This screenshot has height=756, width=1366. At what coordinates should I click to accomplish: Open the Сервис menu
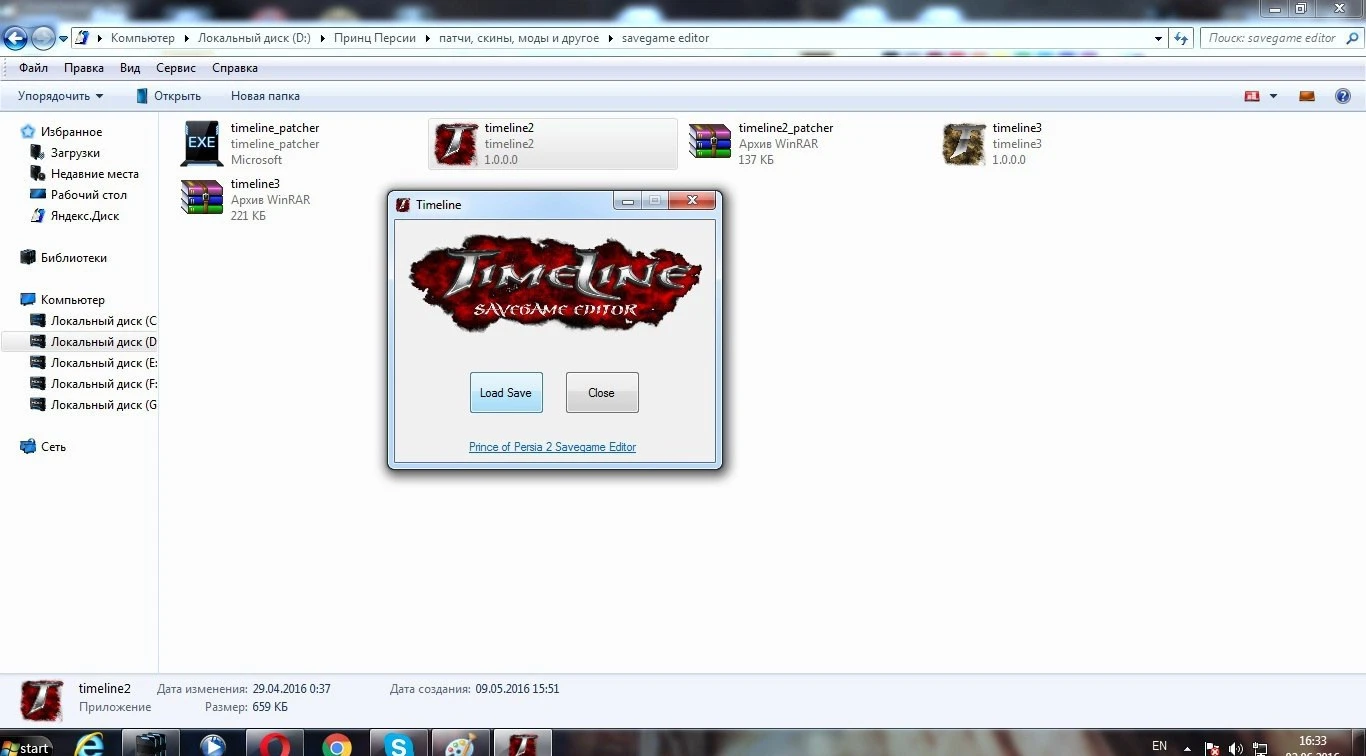(176, 68)
